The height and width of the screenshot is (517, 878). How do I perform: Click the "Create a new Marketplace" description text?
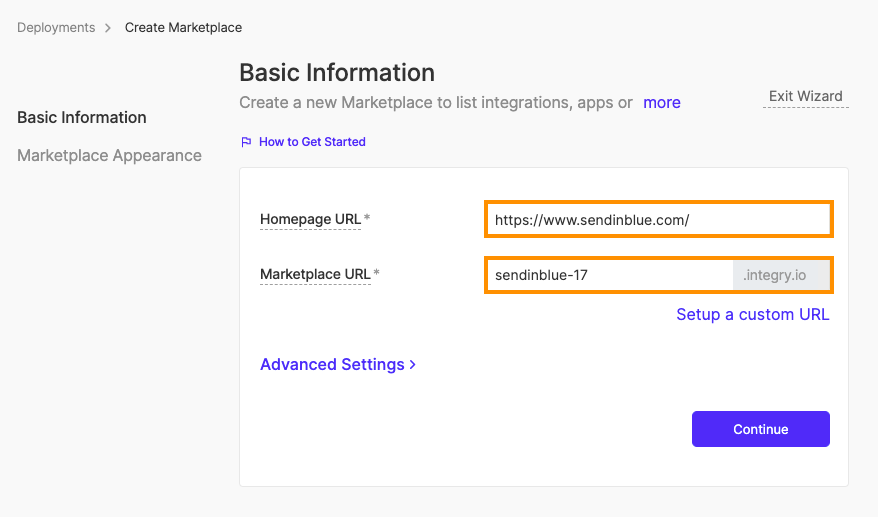[x=435, y=102]
